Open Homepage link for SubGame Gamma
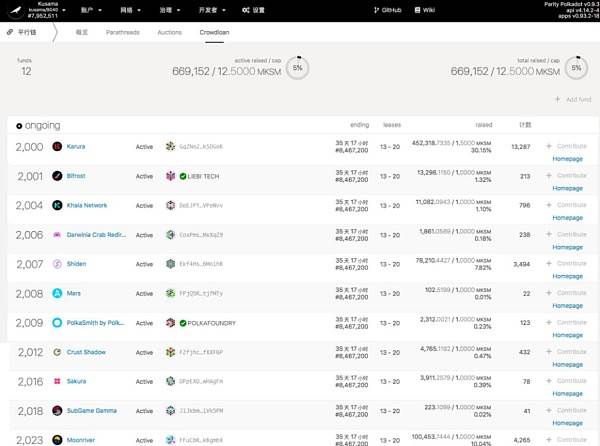This screenshot has width=600, height=446. 567,423
